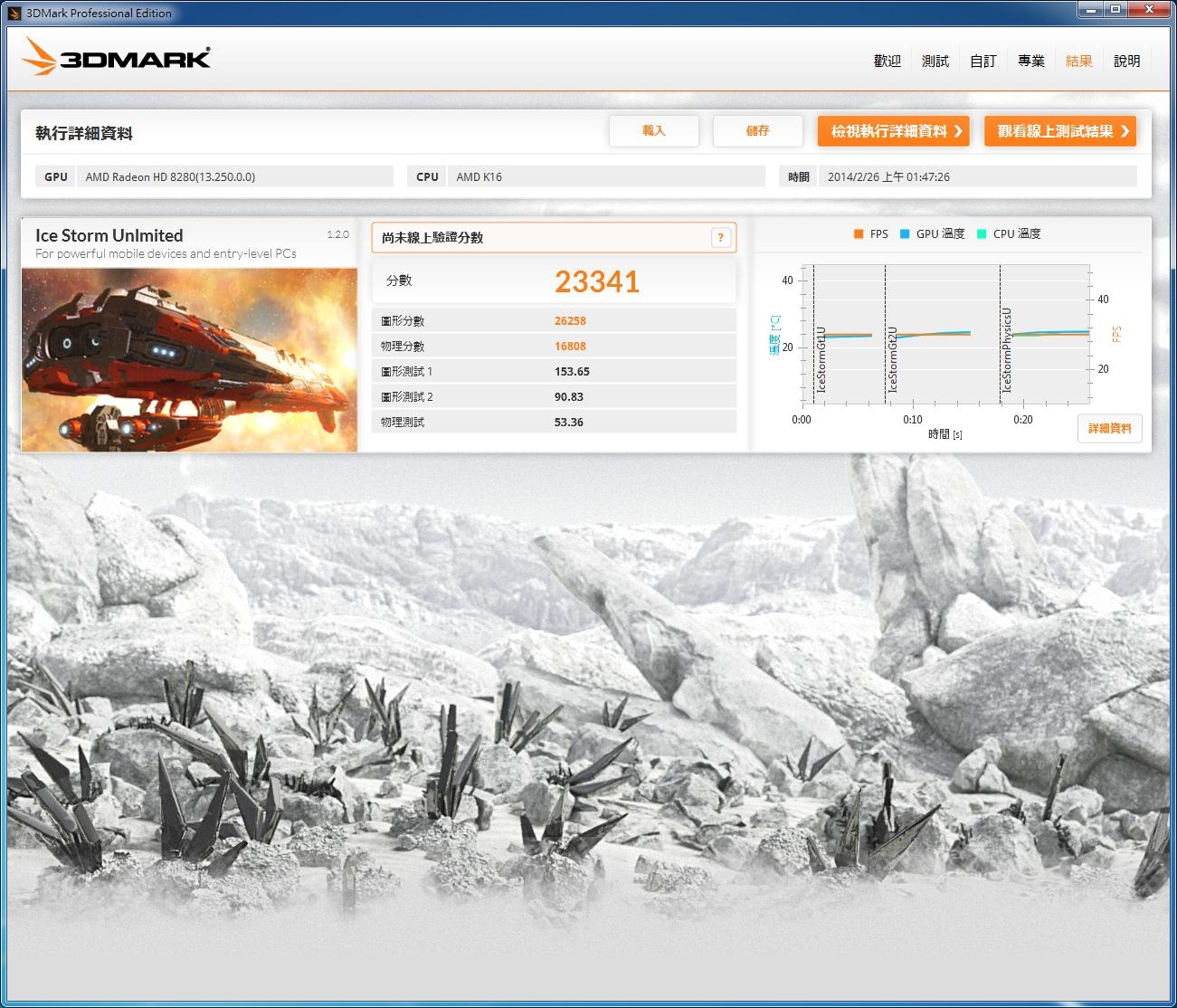Click the orange FPS legend swatch
The height and width of the screenshot is (1008, 1177).
point(859,233)
